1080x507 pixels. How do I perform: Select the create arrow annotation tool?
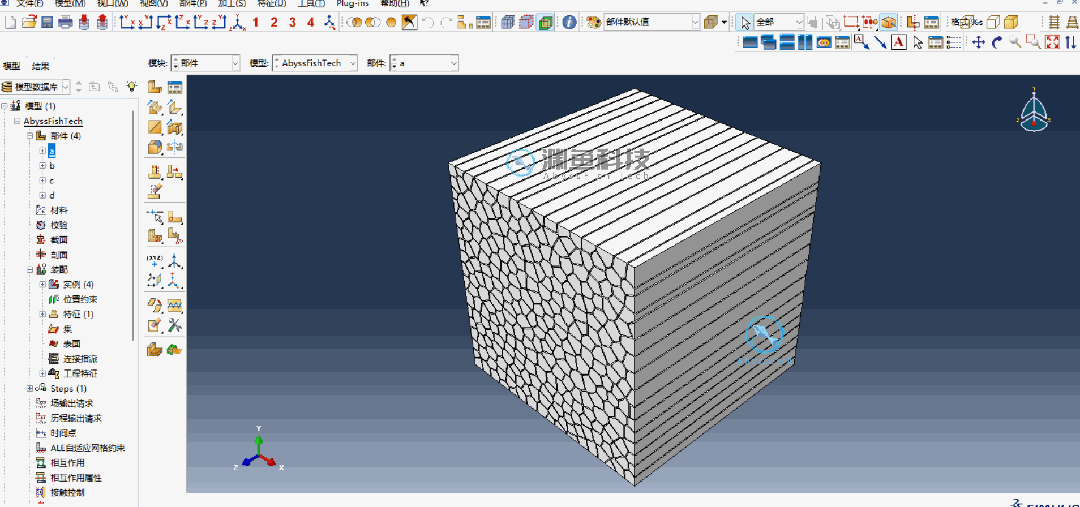click(880, 43)
